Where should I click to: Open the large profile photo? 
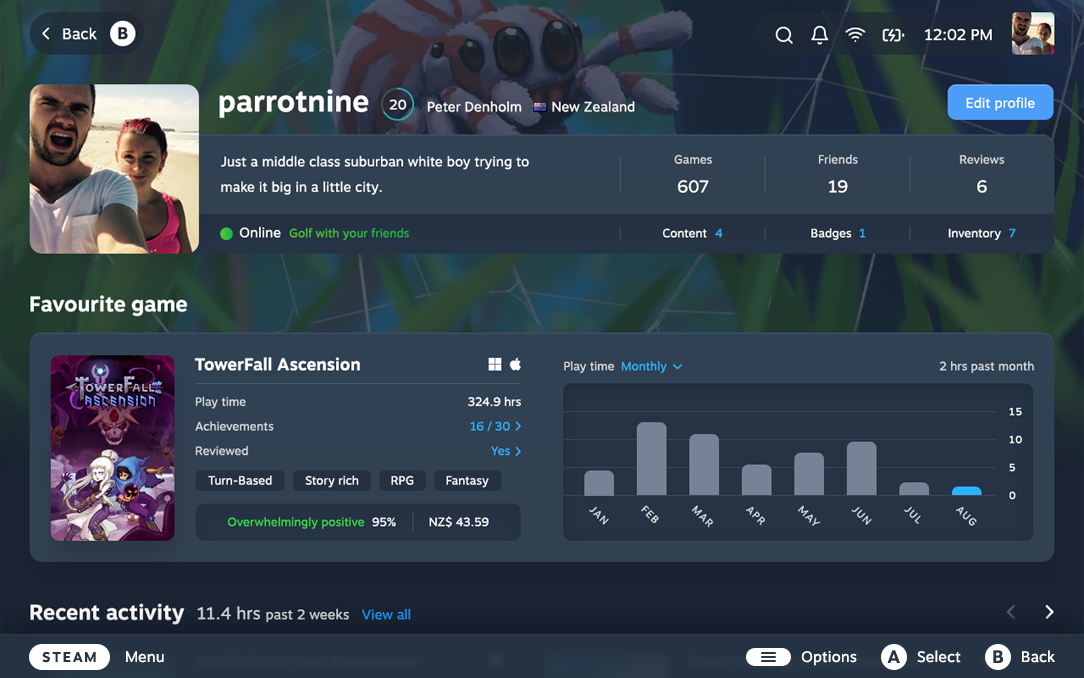(114, 169)
